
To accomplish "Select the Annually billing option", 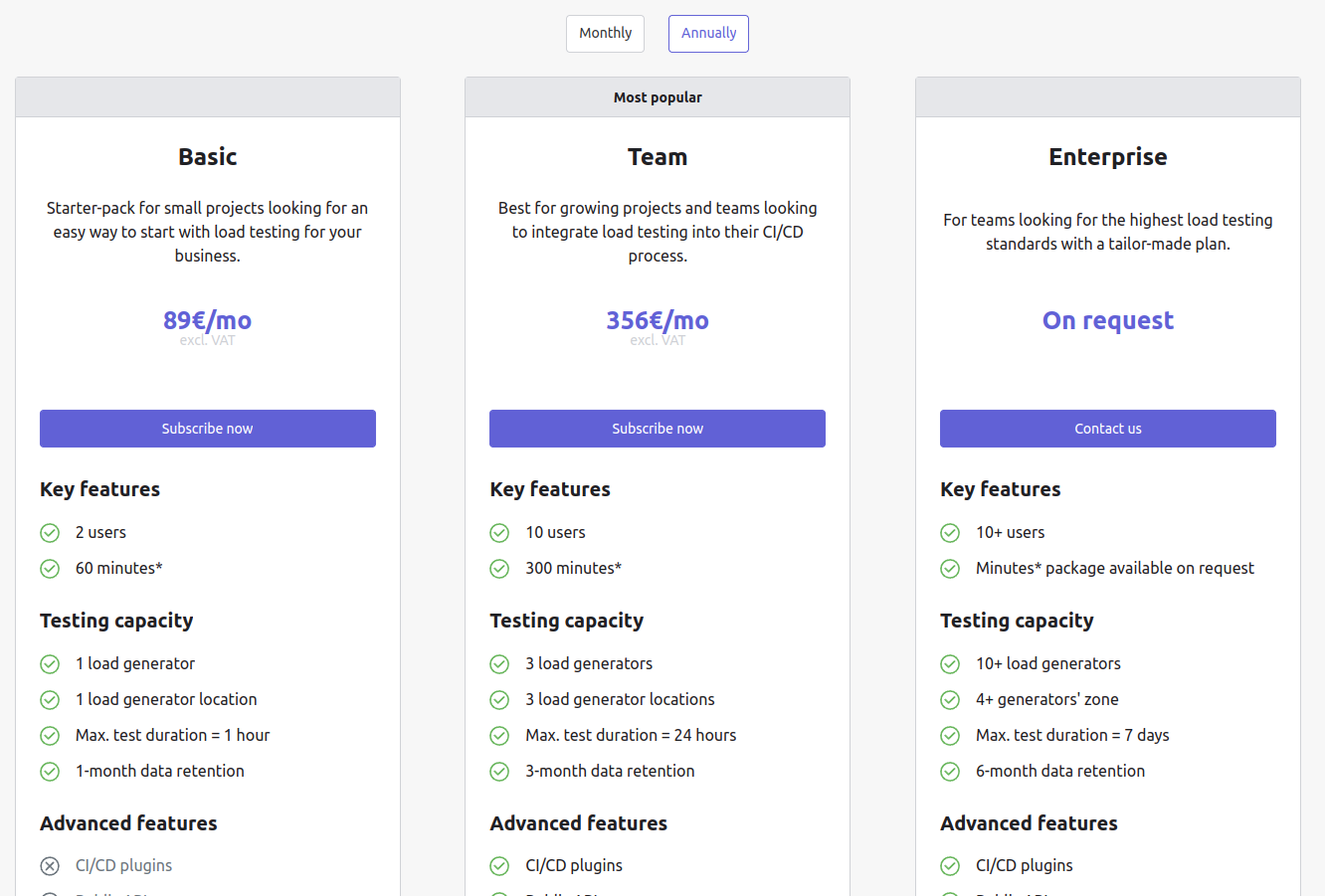I will click(x=708, y=34).
